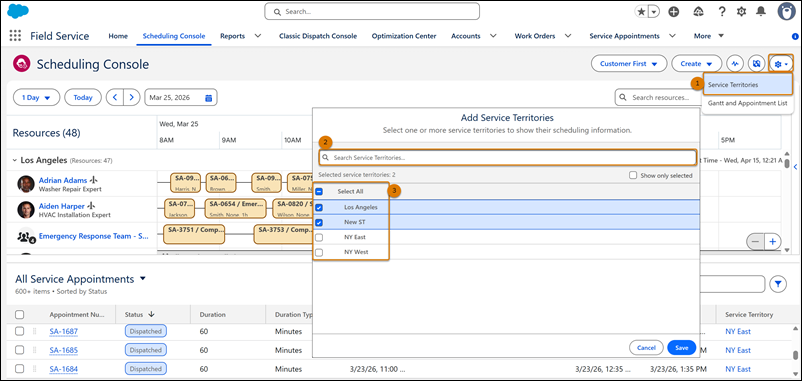This screenshot has height=381, width=802.
Task: Open the Notifications bell
Action: coord(761,12)
